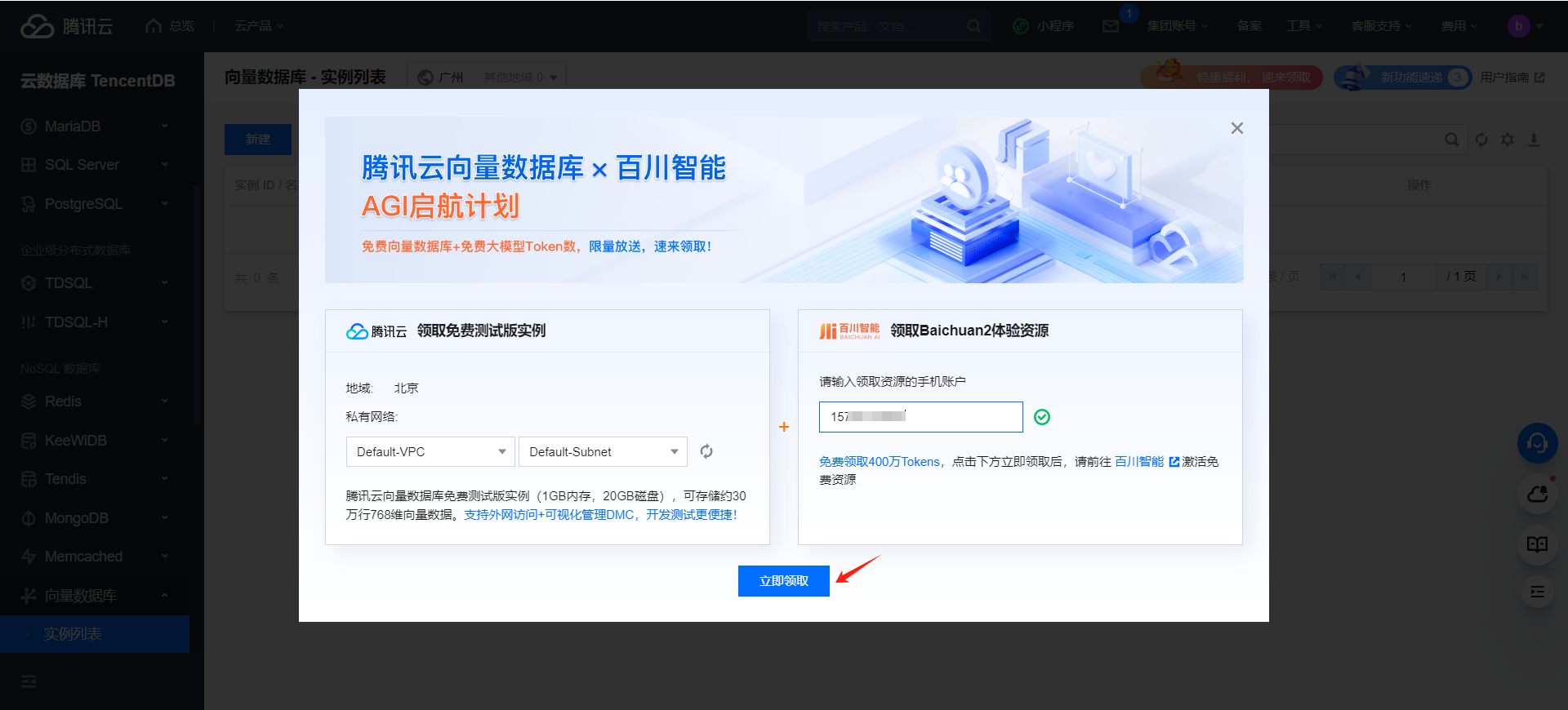Click the 立即领取 button

click(783, 581)
